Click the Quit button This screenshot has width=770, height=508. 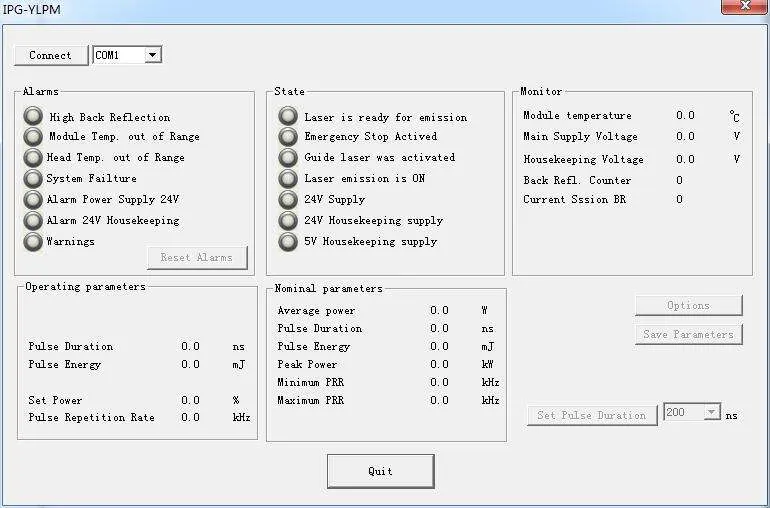click(381, 471)
